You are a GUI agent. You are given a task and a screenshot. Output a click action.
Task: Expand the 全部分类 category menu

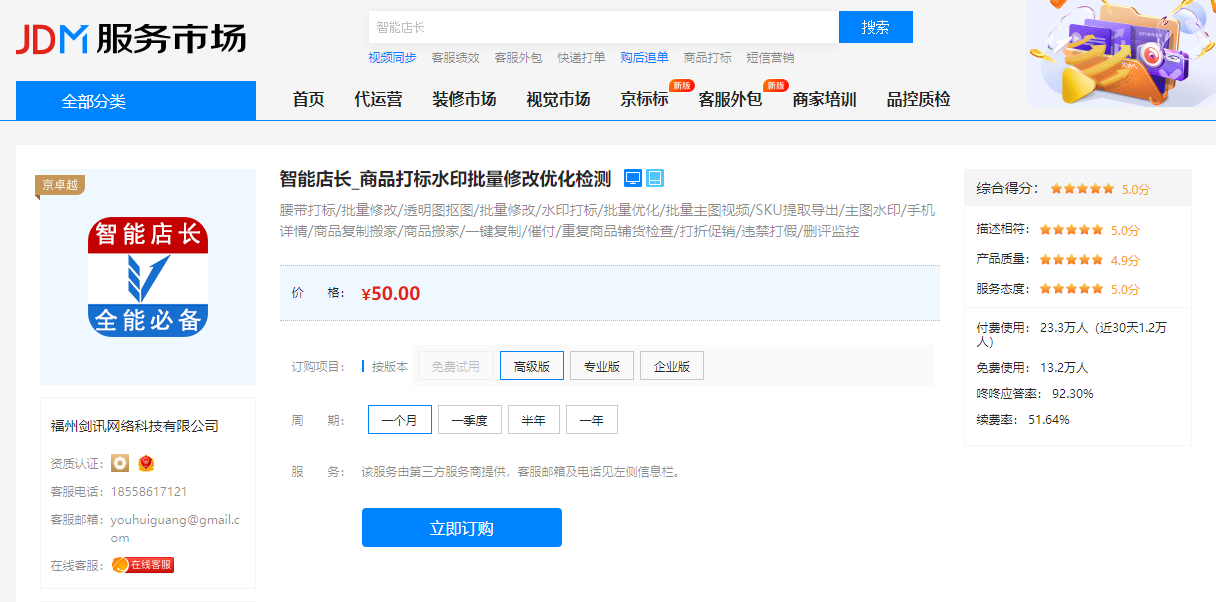coord(136,101)
